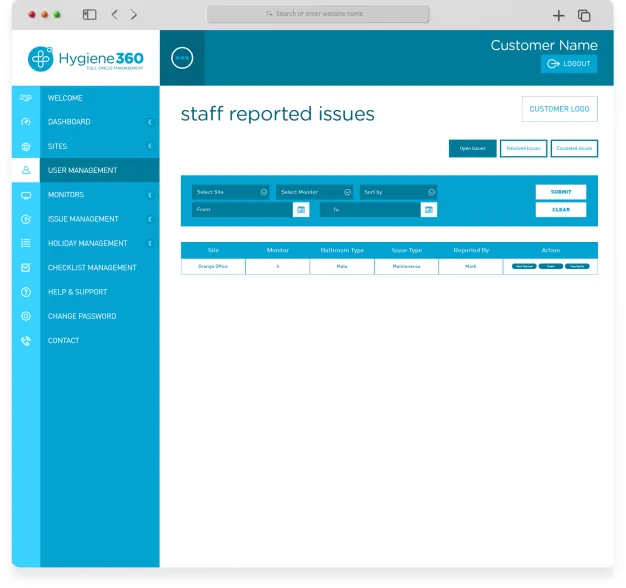This screenshot has width=626, height=588.
Task: Switch to the Escalated Issues tab
Action: click(574, 148)
